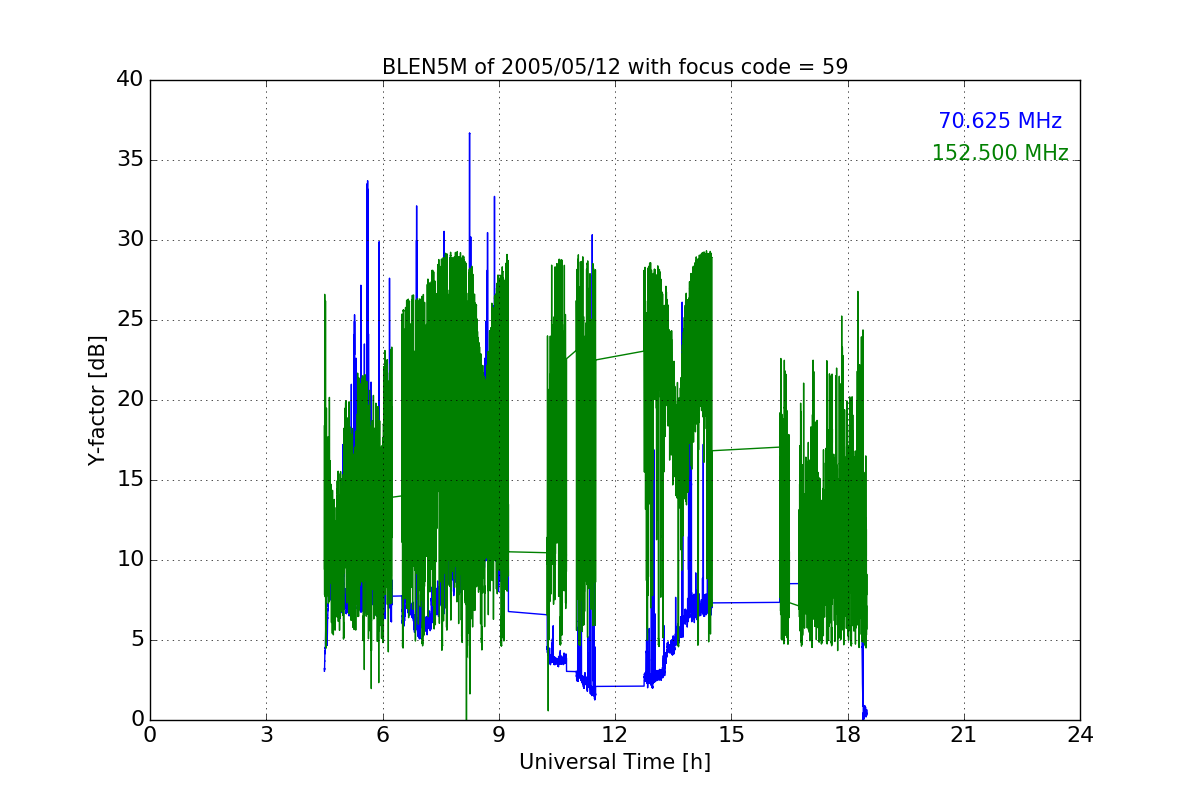Click the x-axis tick label 21
1200x800 pixels.
click(964, 735)
